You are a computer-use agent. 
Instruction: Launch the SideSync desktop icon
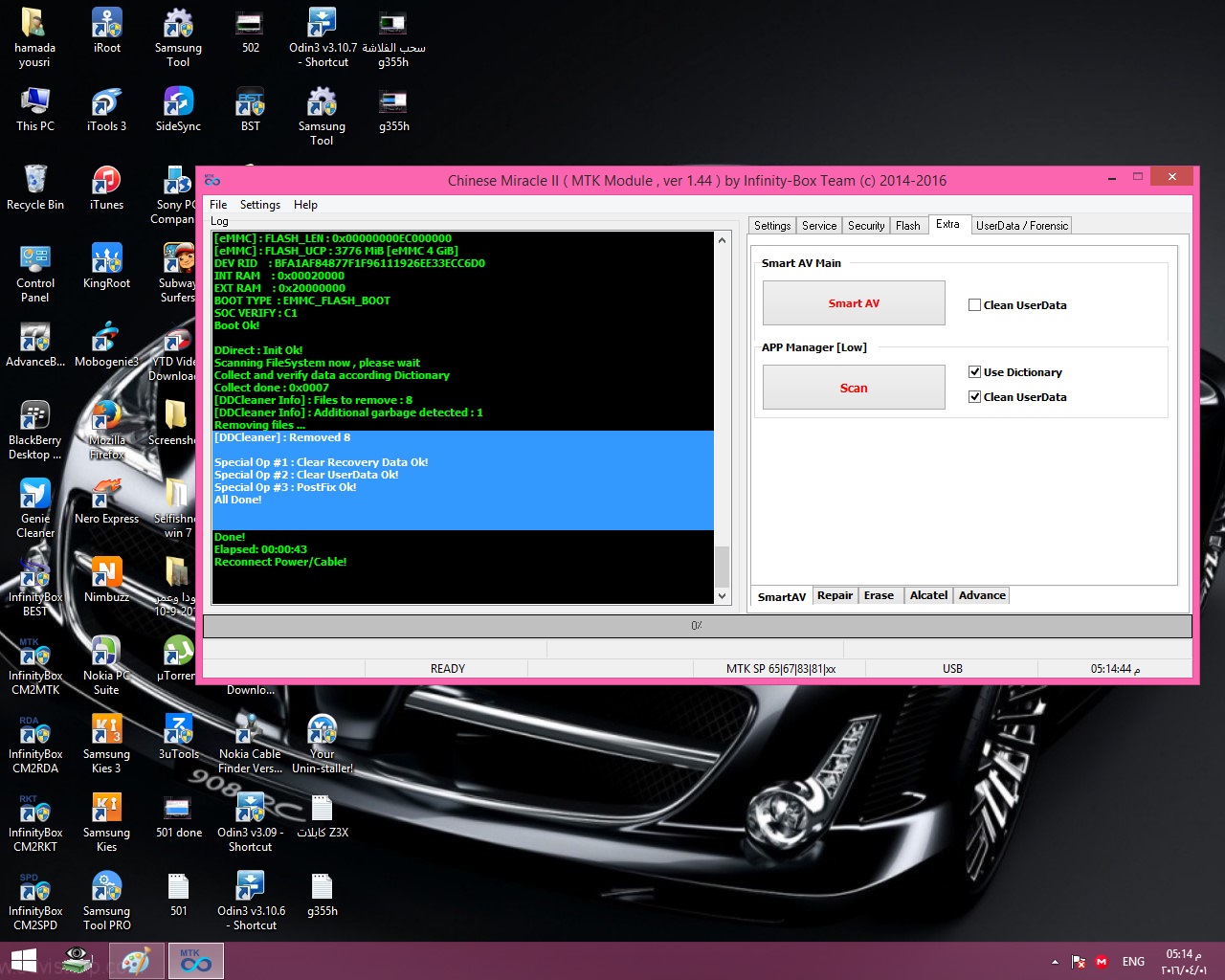click(x=178, y=109)
